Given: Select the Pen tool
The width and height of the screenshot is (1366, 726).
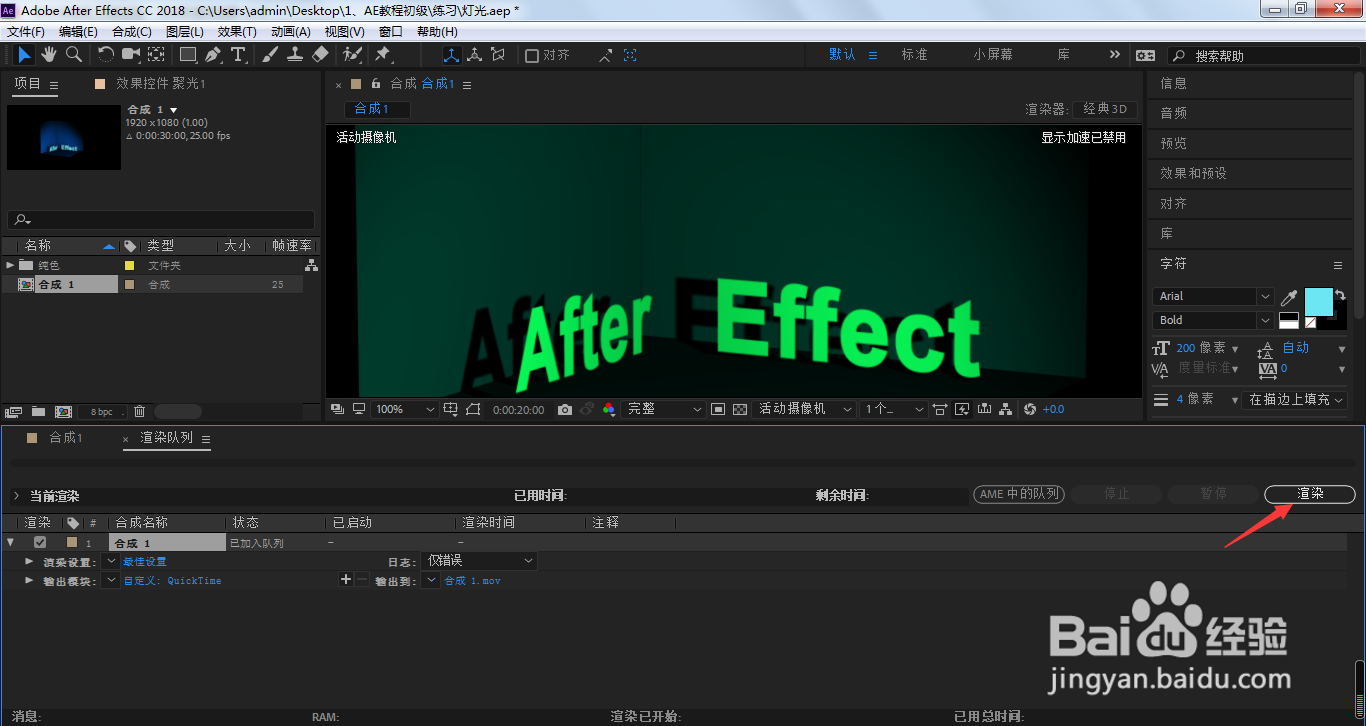Looking at the screenshot, I should tap(213, 55).
